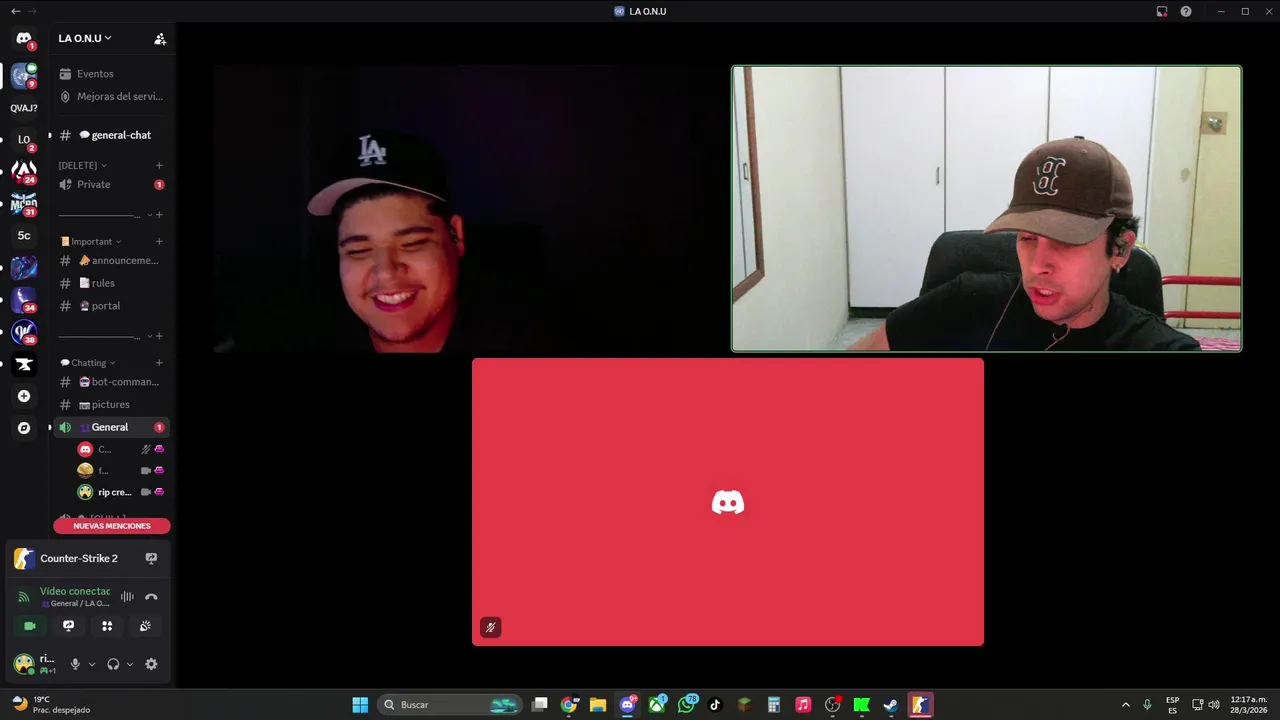Focus the speaking user's green-bordered video tile

coord(987,209)
